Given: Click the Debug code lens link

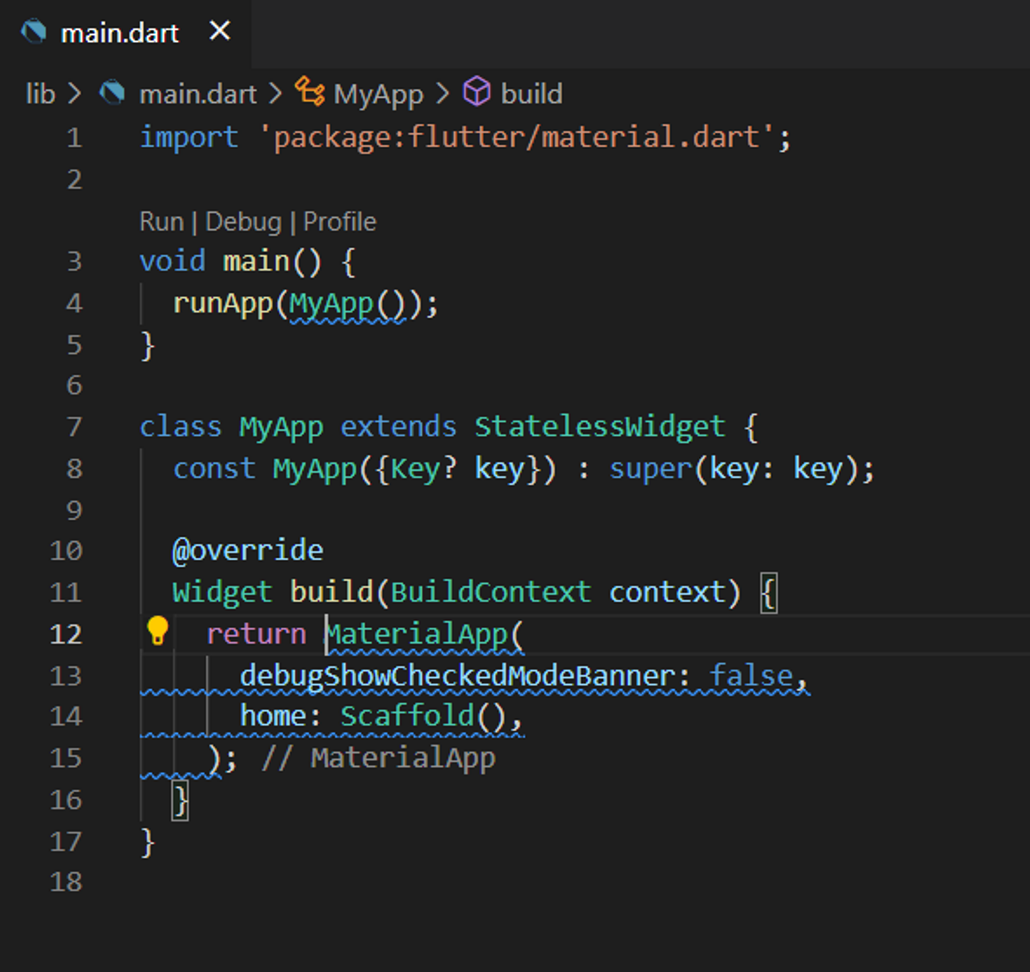Looking at the screenshot, I should 243,223.
